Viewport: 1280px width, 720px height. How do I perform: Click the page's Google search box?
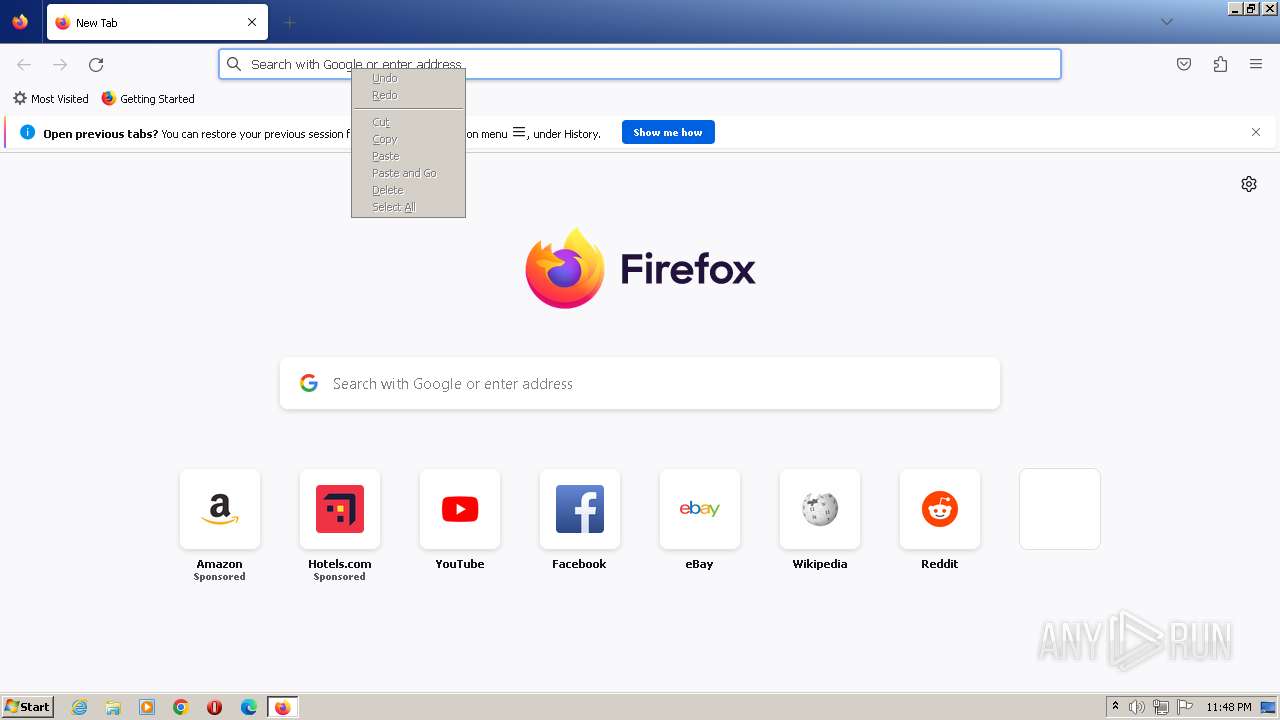[x=640, y=384]
